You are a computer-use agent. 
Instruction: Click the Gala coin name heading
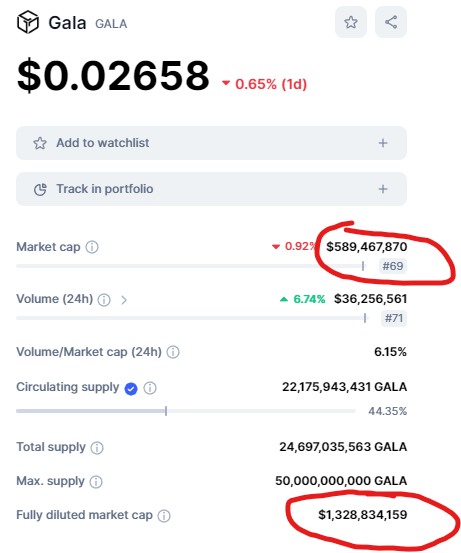(x=67, y=23)
